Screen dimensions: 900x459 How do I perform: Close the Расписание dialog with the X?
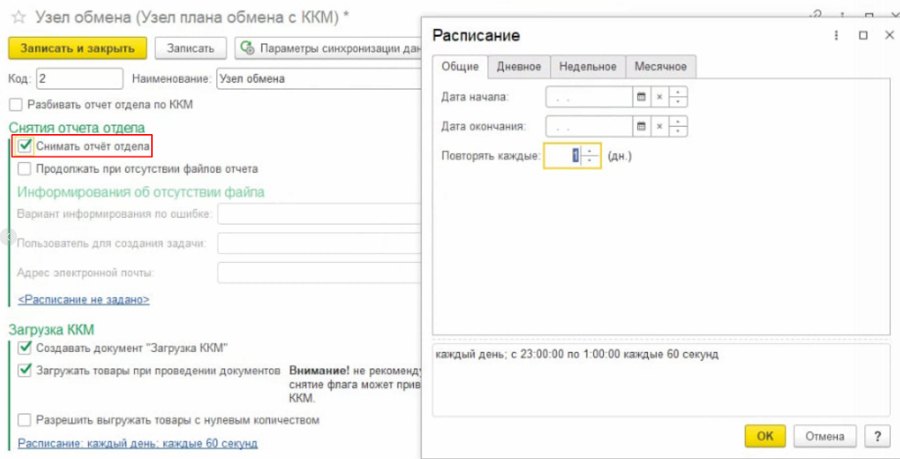(x=889, y=36)
